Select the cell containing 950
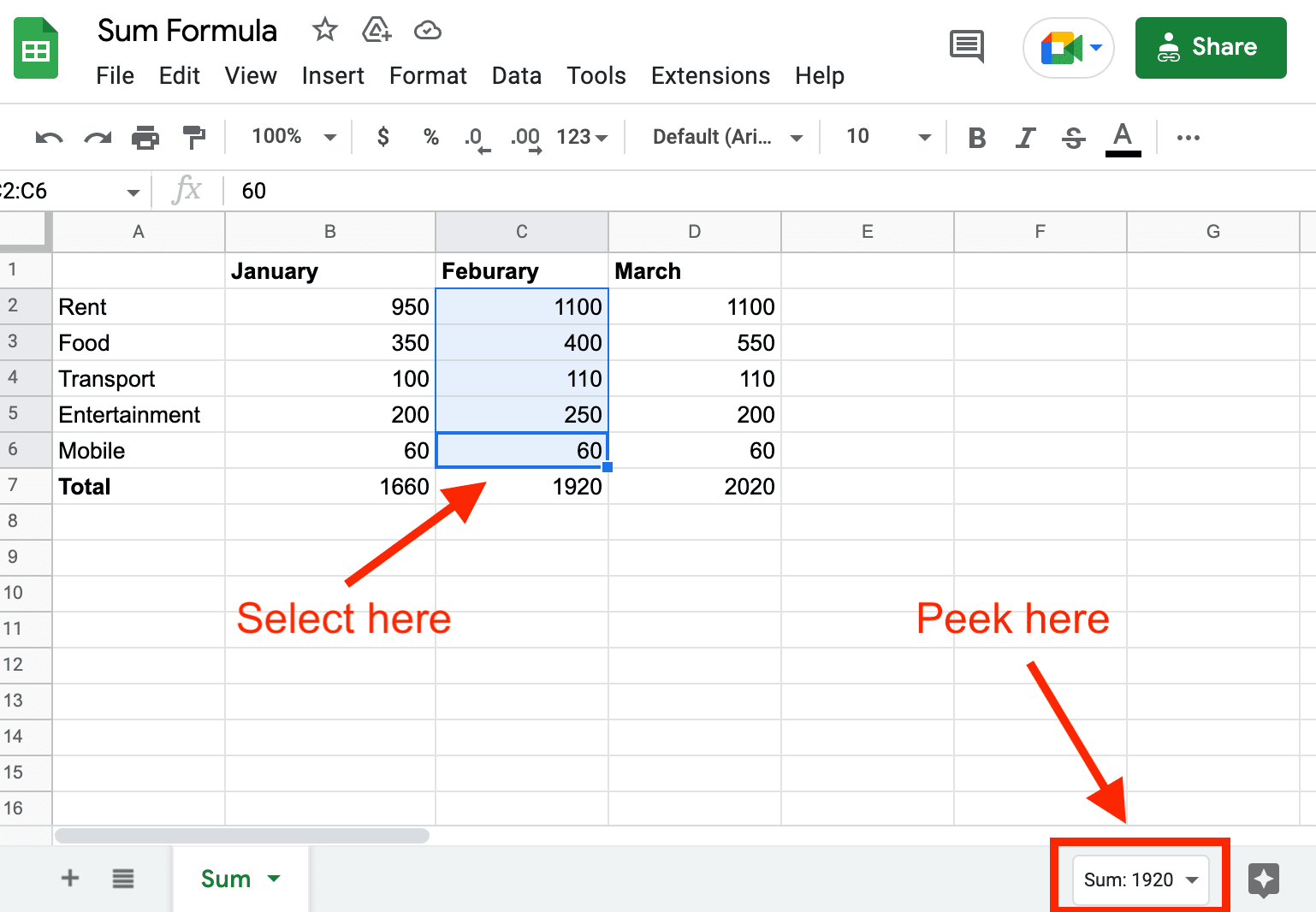The image size is (1316, 912). click(330, 306)
